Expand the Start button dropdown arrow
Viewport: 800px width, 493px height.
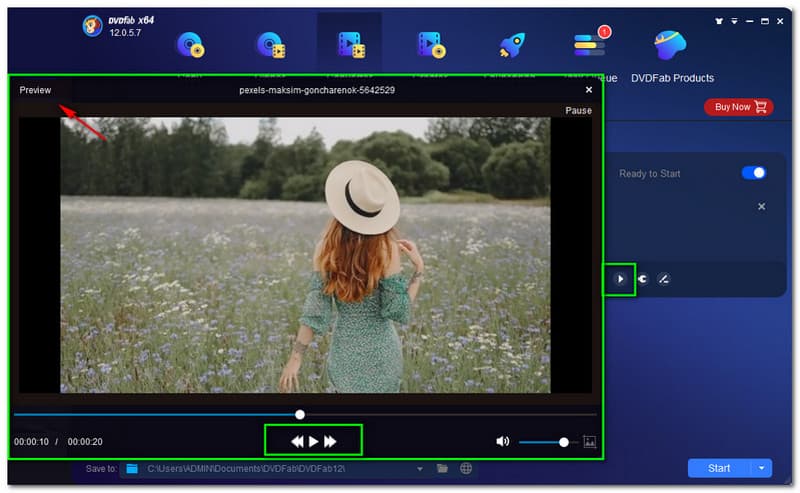click(x=761, y=468)
